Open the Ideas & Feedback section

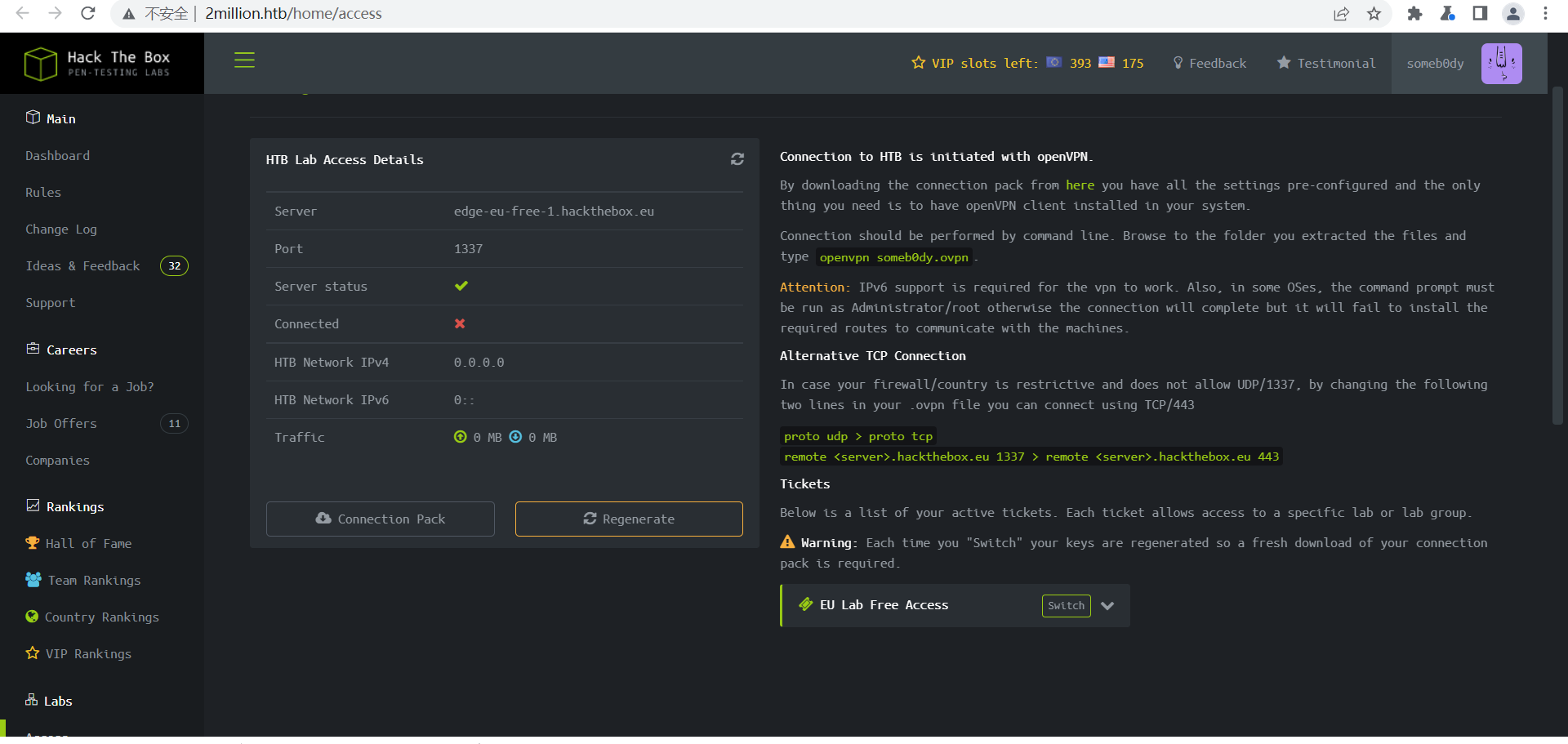(x=82, y=265)
